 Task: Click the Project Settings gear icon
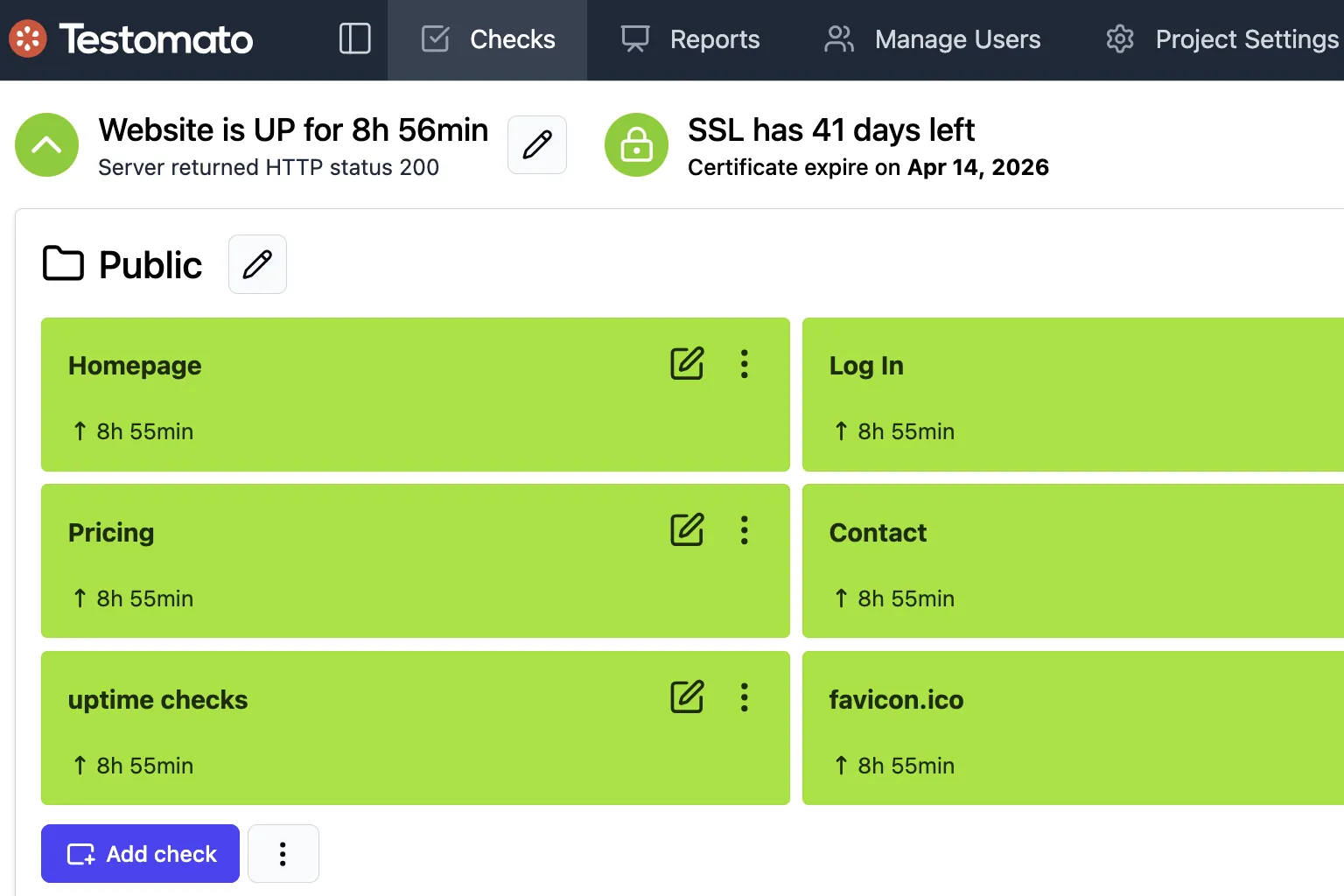1119,38
